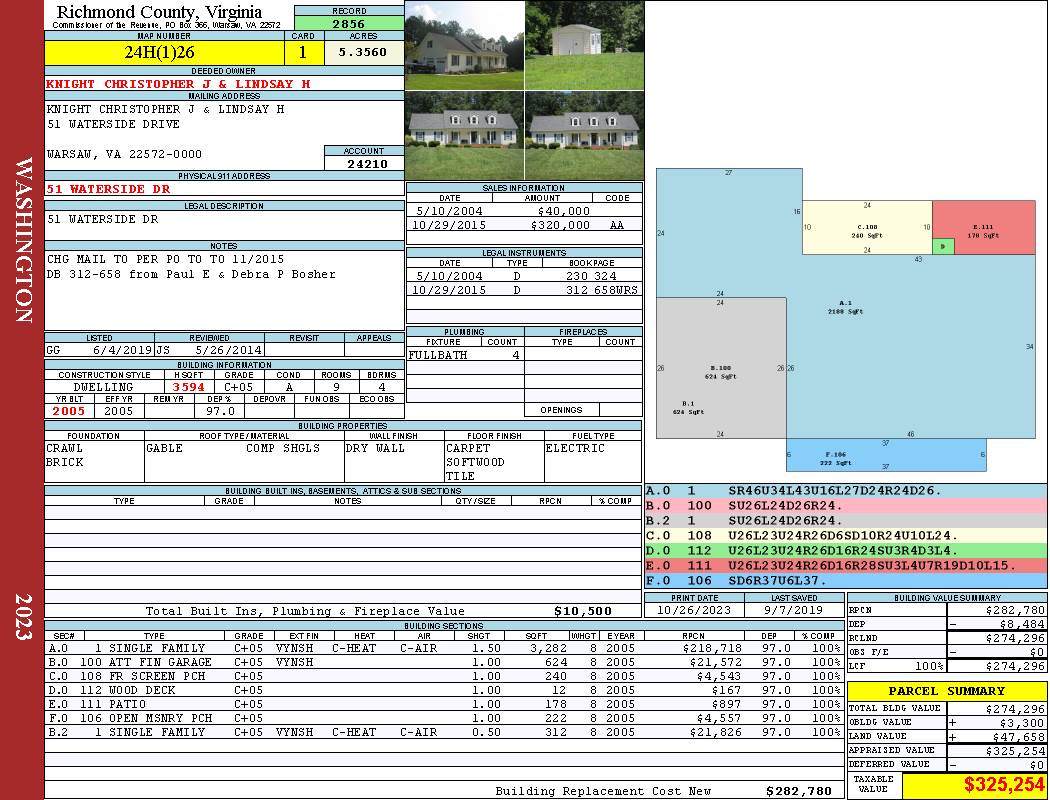The height and width of the screenshot is (800, 1050).
Task: Click the SOFTWOOD floor finish entry
Action: tap(475, 462)
